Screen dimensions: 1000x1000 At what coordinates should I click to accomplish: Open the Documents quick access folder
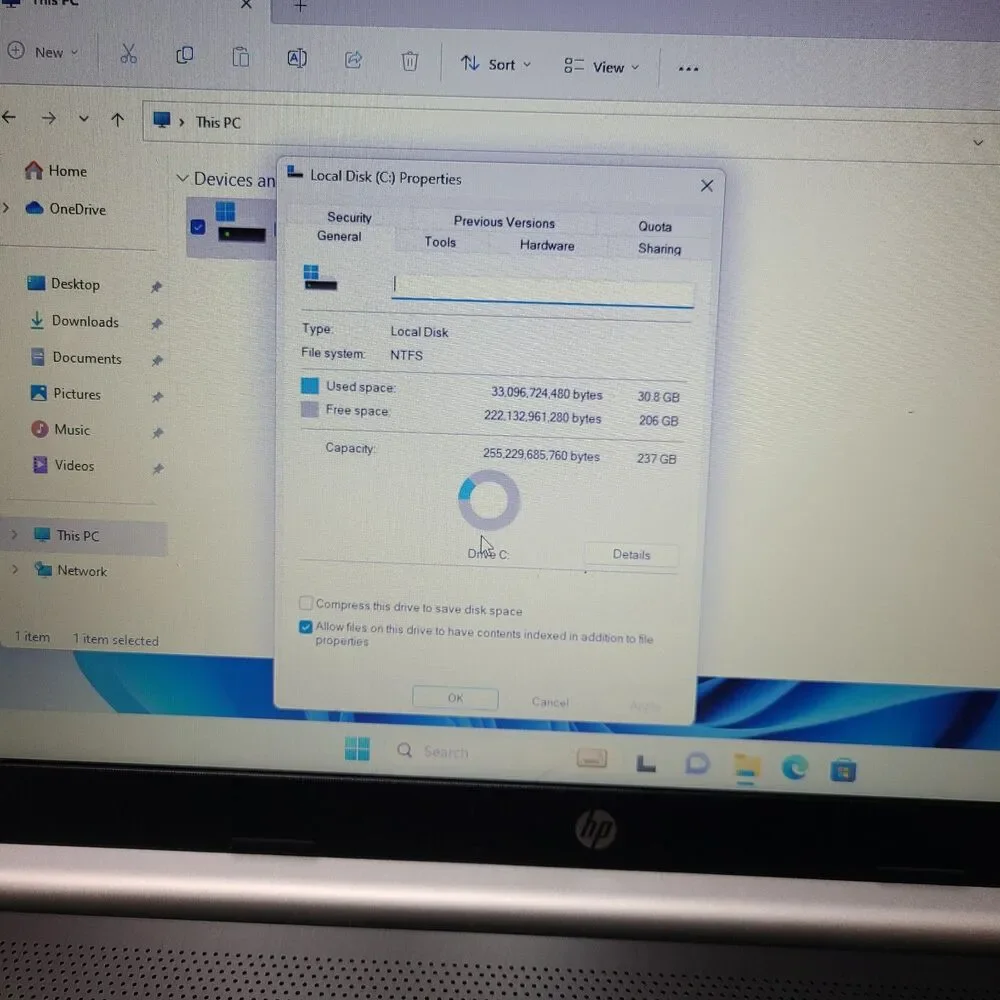pos(77,358)
